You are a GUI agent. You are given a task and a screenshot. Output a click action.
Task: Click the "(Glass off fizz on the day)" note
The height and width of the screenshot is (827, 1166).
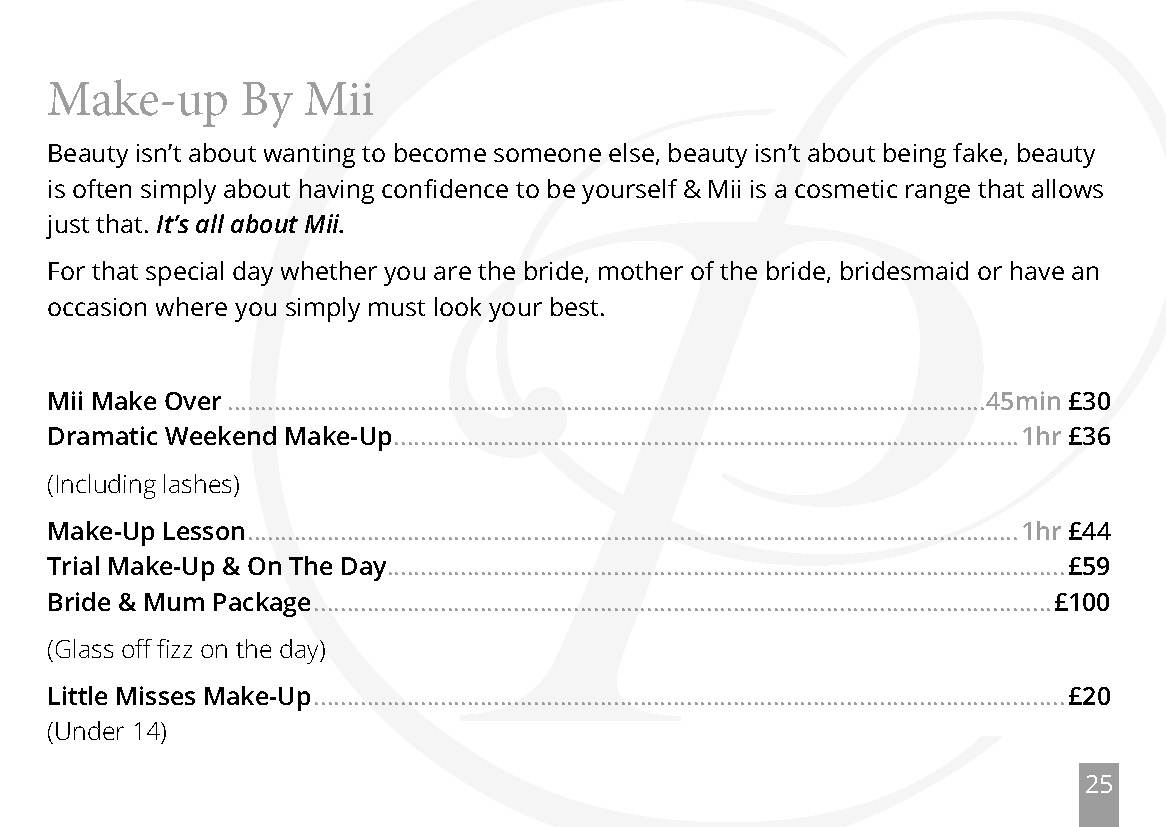coord(186,650)
